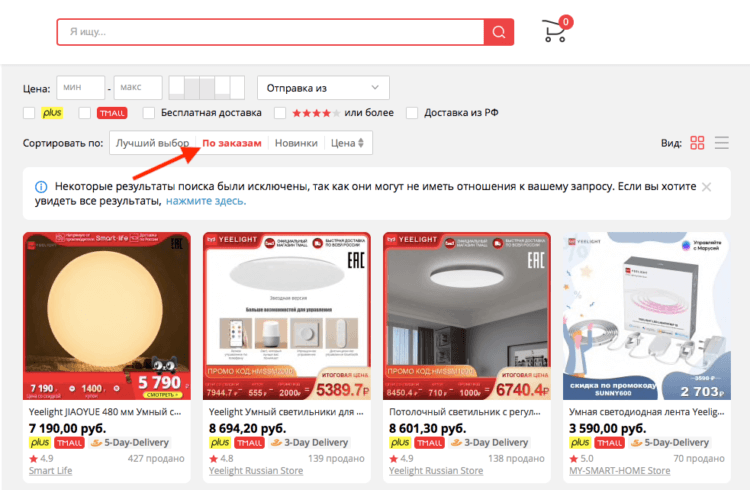Image resolution: width=750 pixels, height=490 pixels.
Task: Tick the Доставка из РФ checkbox
Action: tap(412, 113)
